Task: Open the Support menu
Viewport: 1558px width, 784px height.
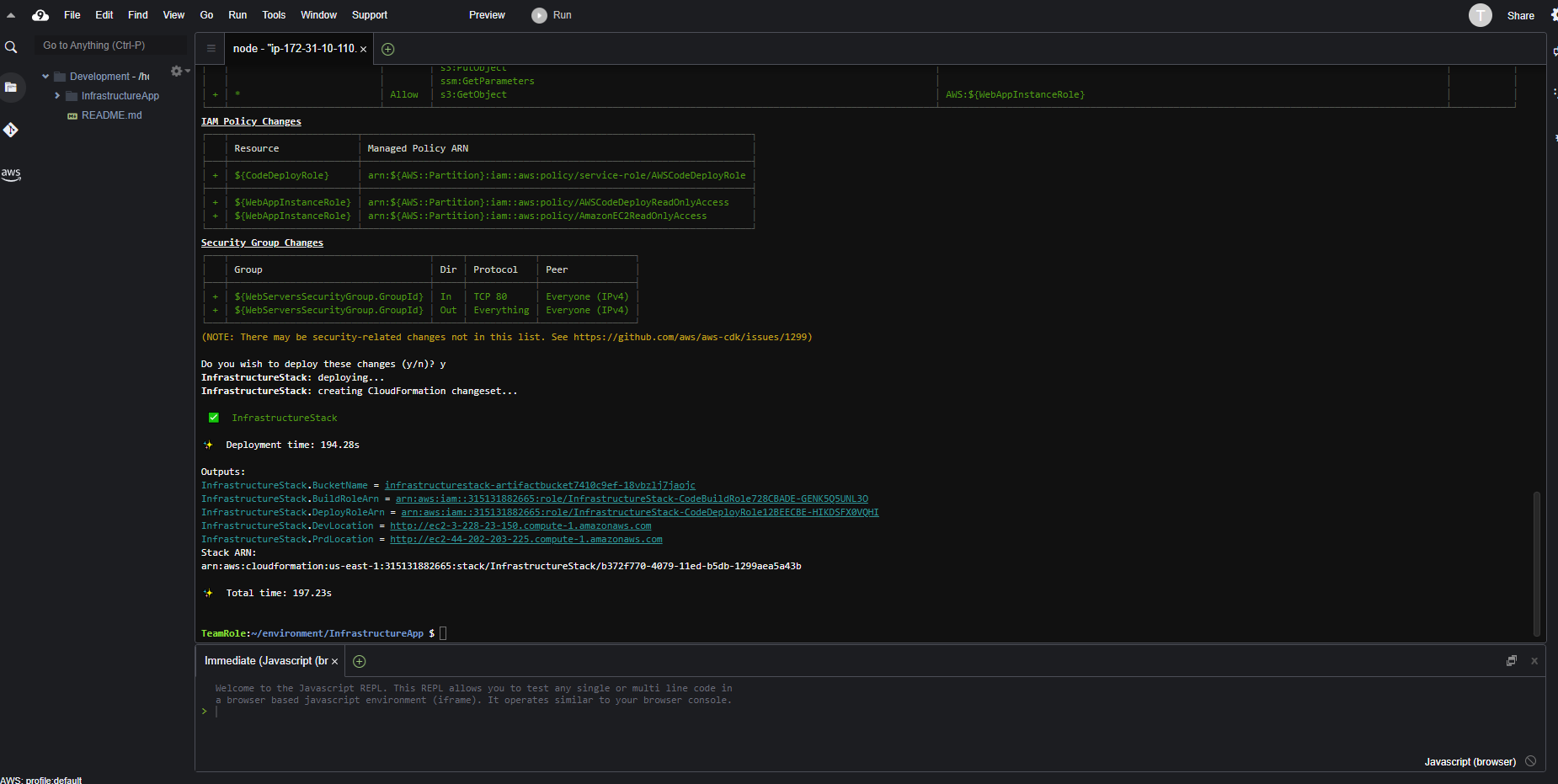Action: 370,15
